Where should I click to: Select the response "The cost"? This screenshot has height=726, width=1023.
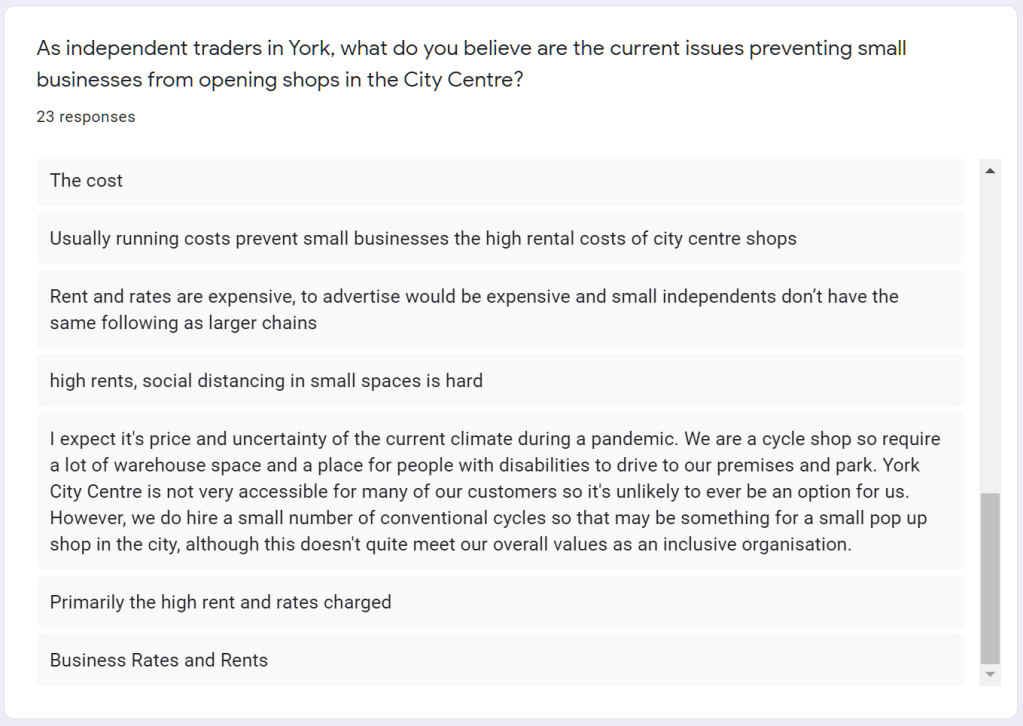click(x=87, y=181)
